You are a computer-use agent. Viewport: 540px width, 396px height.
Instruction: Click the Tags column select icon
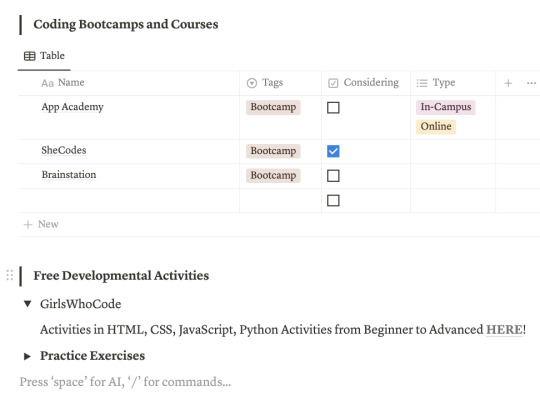[252, 83]
